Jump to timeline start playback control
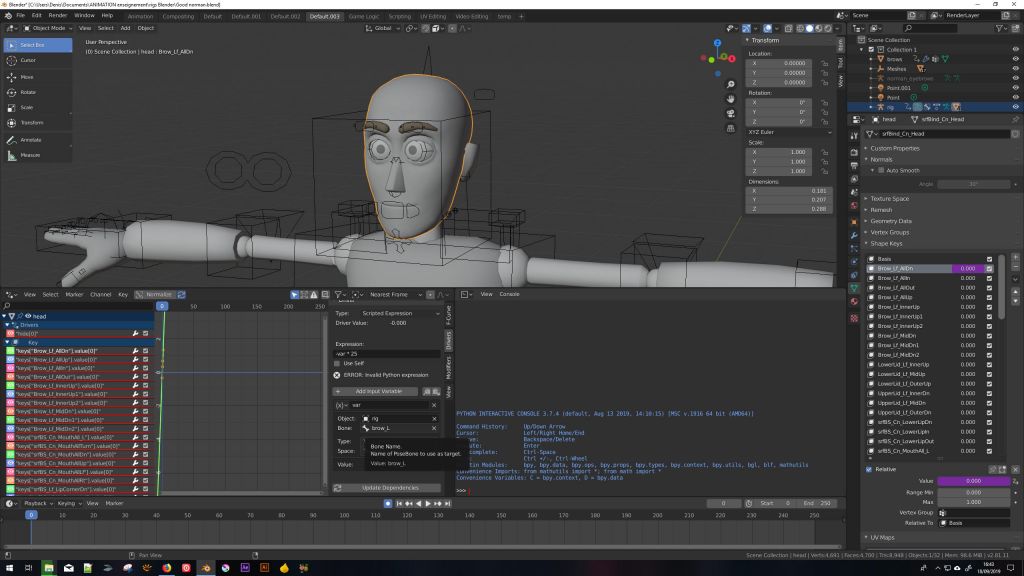1024x576 pixels. pyautogui.click(x=399, y=504)
